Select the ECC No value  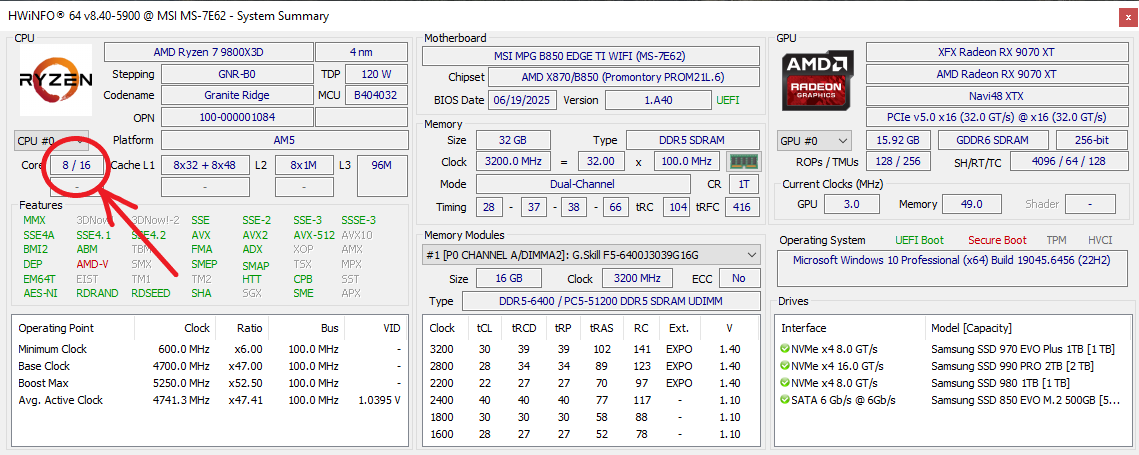pos(739,278)
